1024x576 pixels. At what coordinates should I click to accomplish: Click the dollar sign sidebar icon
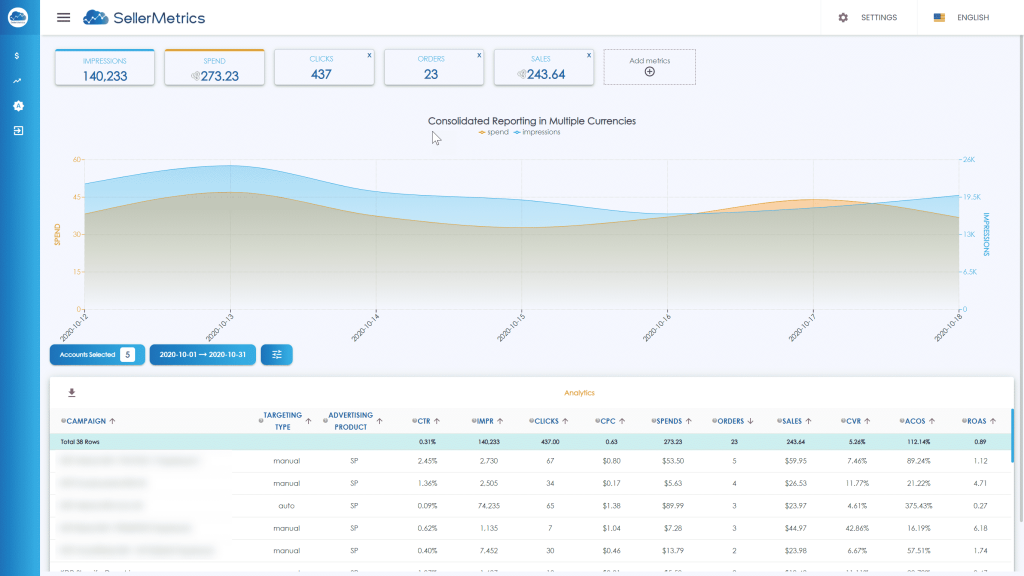[x=17, y=56]
